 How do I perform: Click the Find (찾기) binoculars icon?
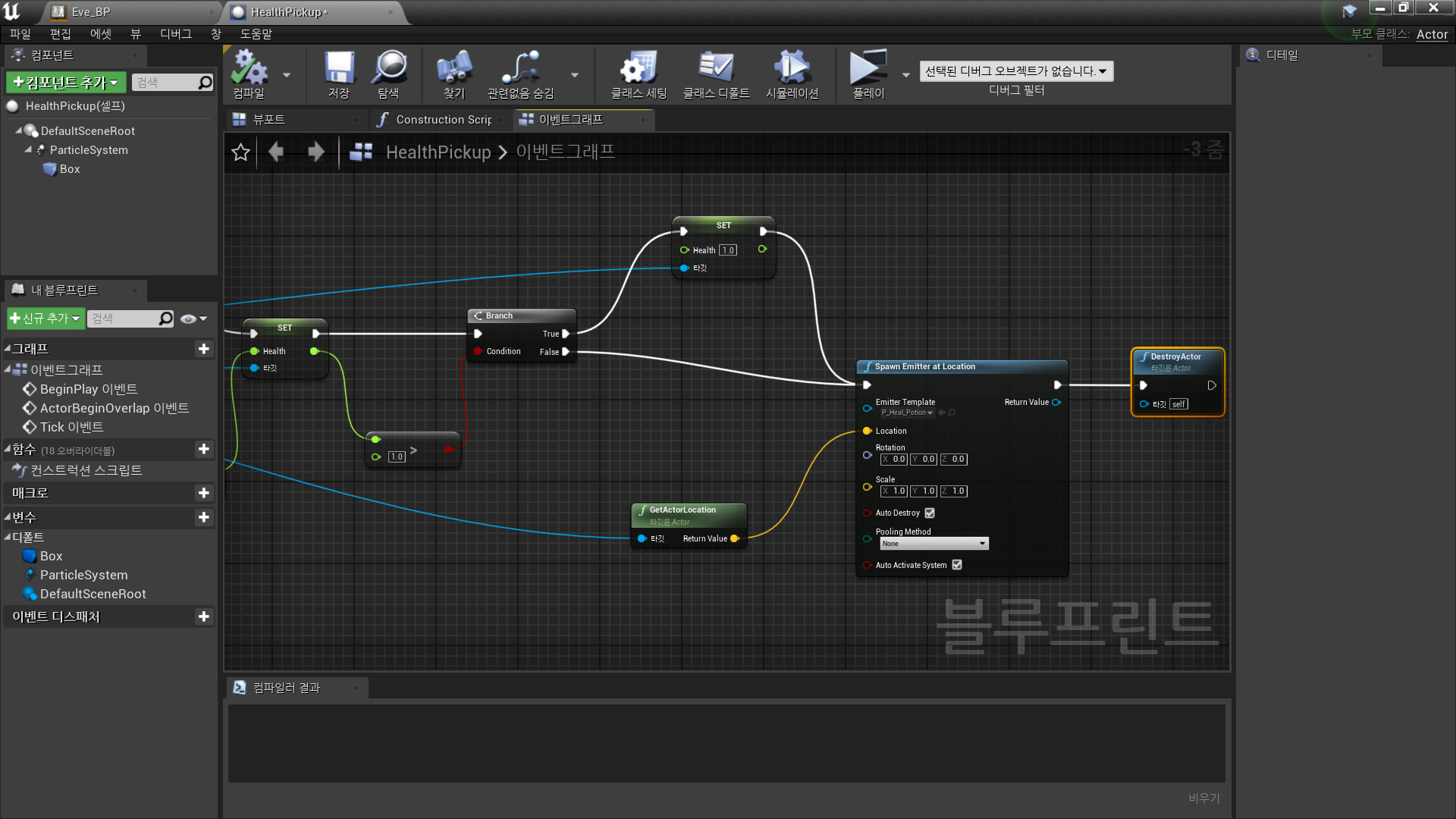click(x=453, y=68)
